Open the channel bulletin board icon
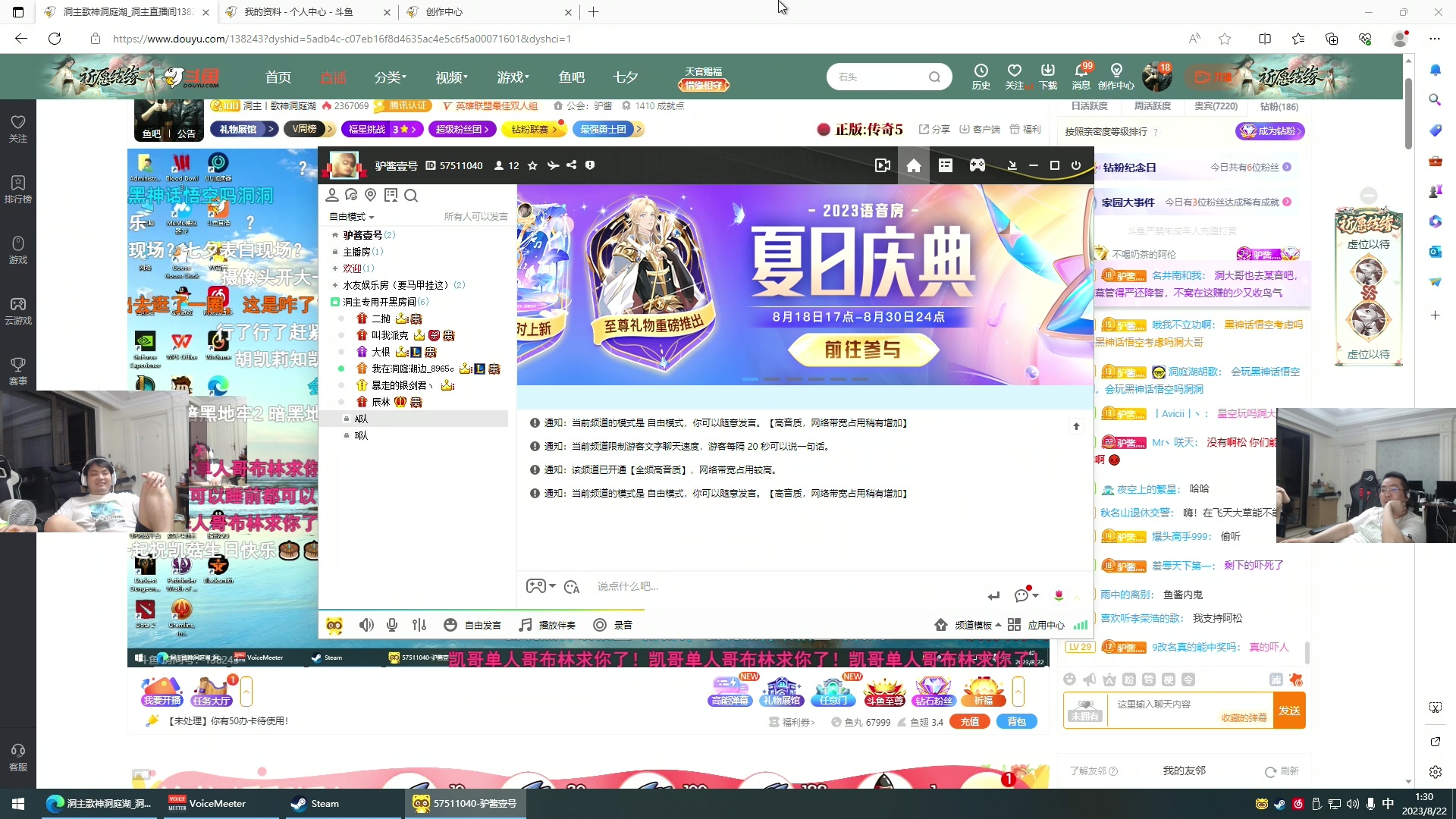 391,196
